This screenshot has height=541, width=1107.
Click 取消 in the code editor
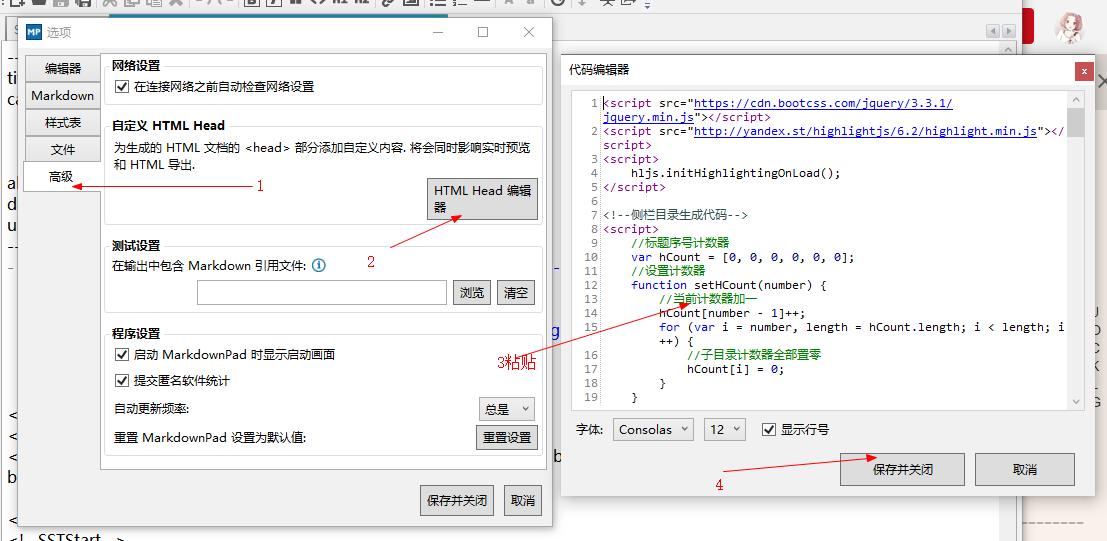(1024, 470)
